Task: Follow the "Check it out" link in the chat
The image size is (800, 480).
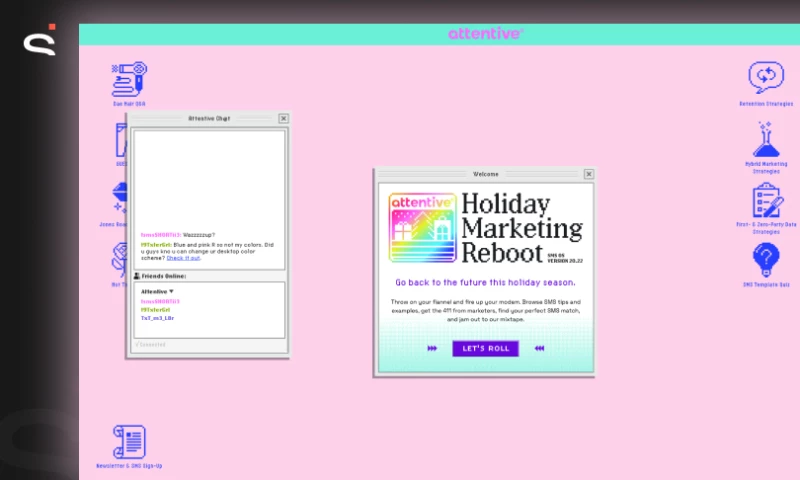Action: pos(183,258)
